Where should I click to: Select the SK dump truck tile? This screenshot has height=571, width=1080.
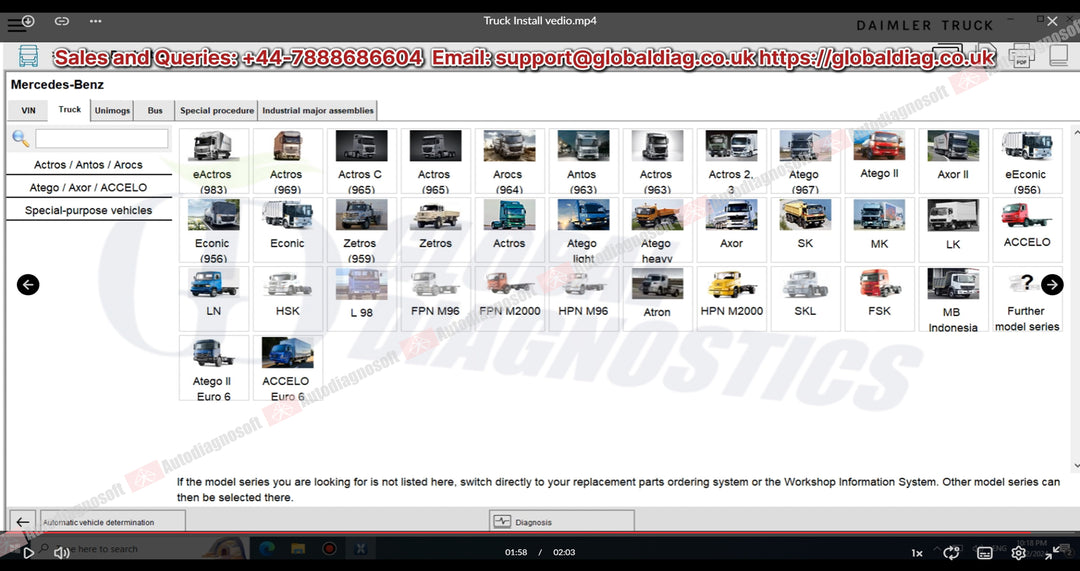805,229
